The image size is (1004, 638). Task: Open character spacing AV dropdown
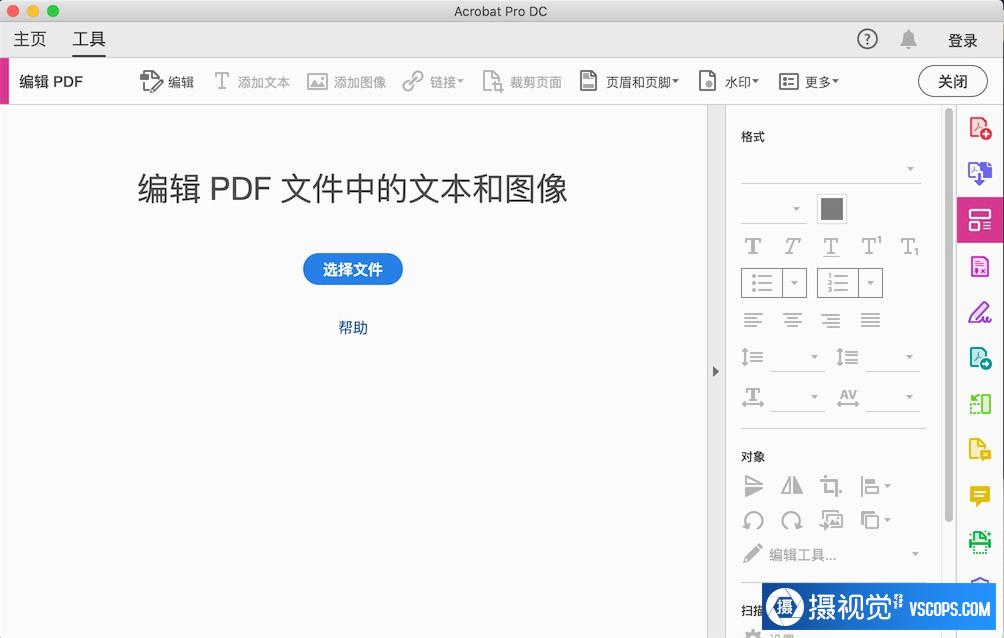click(x=892, y=397)
